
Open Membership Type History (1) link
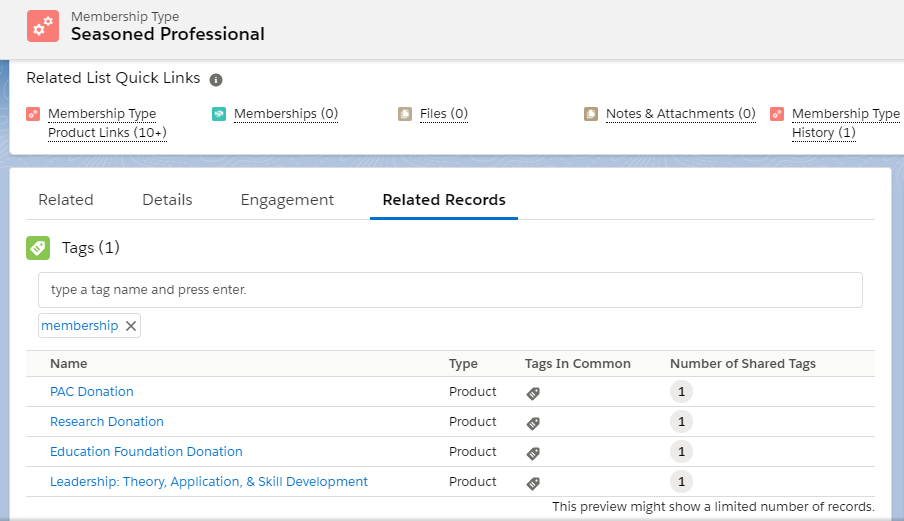844,123
